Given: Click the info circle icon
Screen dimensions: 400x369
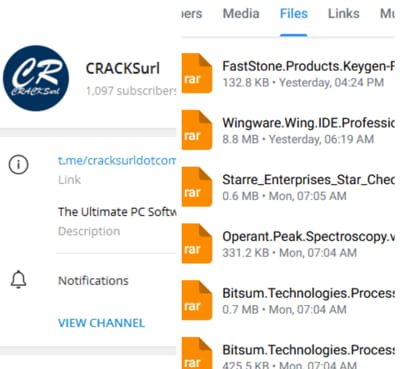Looking at the screenshot, I should pos(18,164).
